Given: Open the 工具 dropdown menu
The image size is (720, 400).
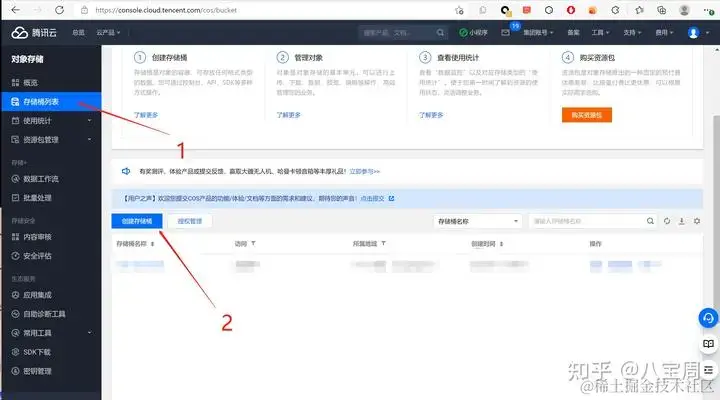Looking at the screenshot, I should (x=600, y=33).
